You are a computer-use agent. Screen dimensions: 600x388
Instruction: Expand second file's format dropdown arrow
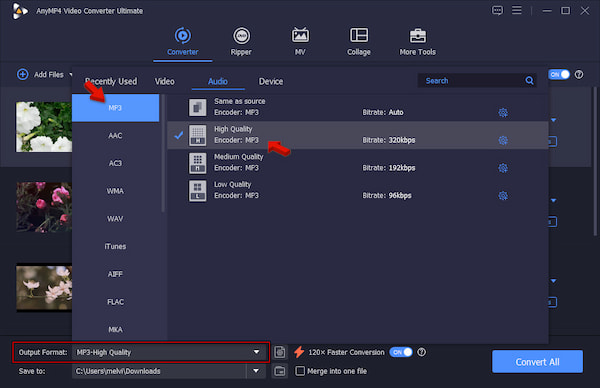pyautogui.click(x=553, y=201)
